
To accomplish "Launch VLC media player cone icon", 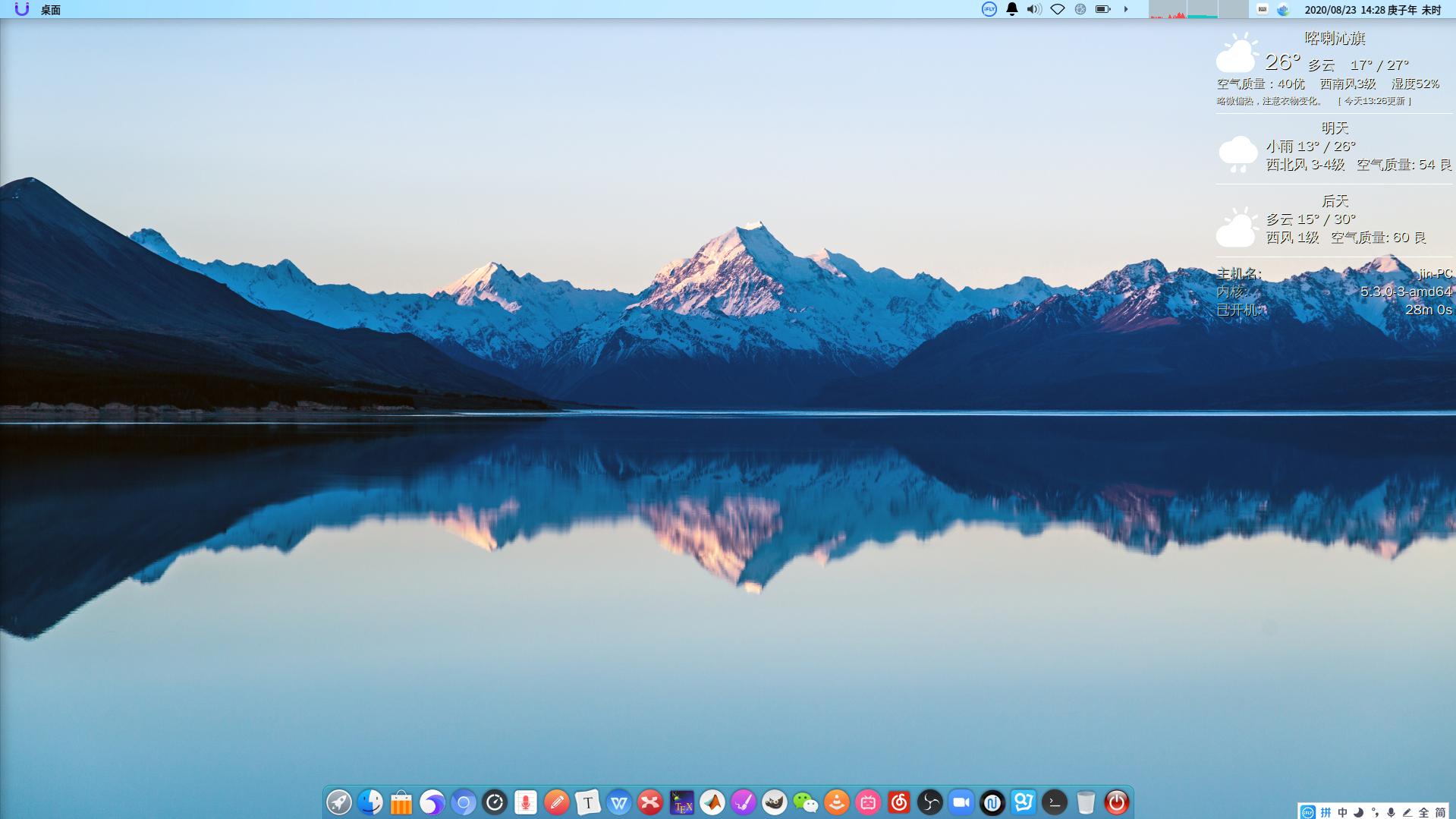I will pos(837,802).
